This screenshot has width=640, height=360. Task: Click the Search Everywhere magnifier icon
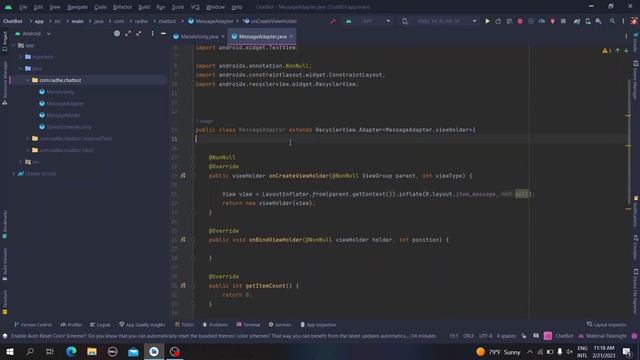tap(612, 21)
